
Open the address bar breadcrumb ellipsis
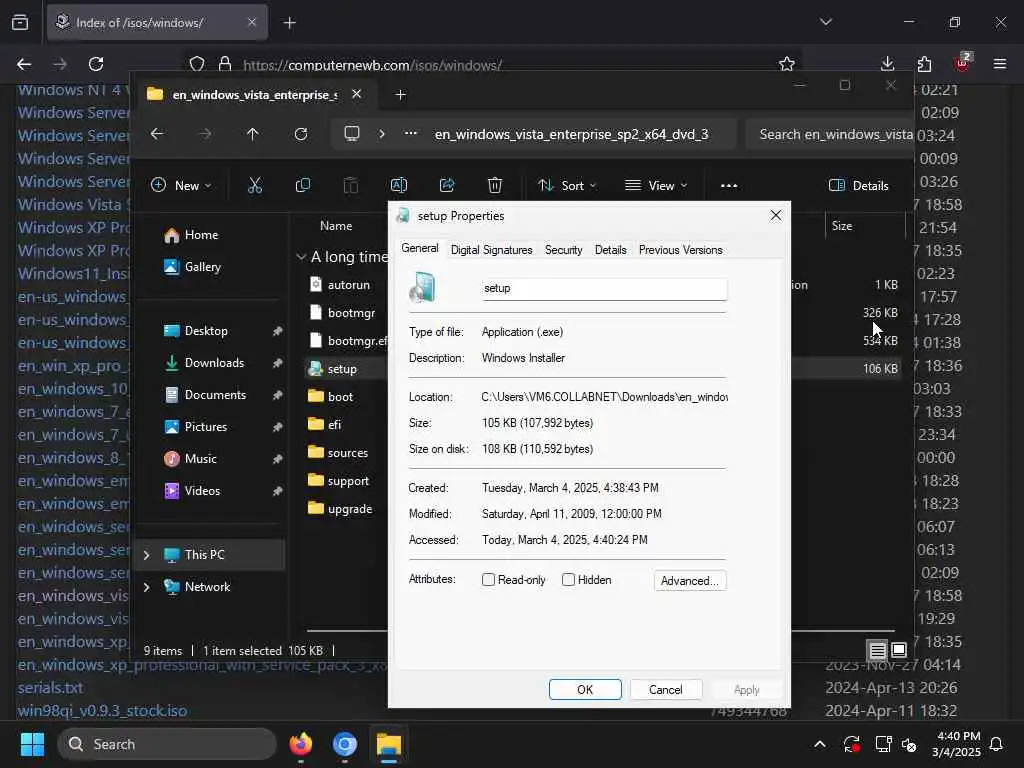(411, 133)
